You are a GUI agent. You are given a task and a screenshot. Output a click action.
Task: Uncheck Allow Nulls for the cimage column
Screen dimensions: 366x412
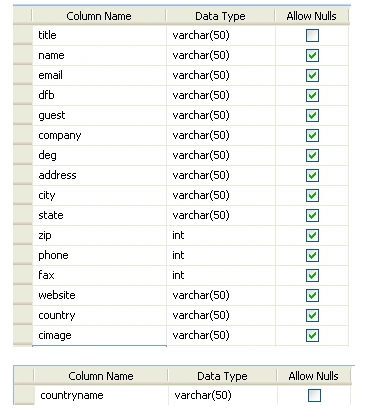point(312,335)
